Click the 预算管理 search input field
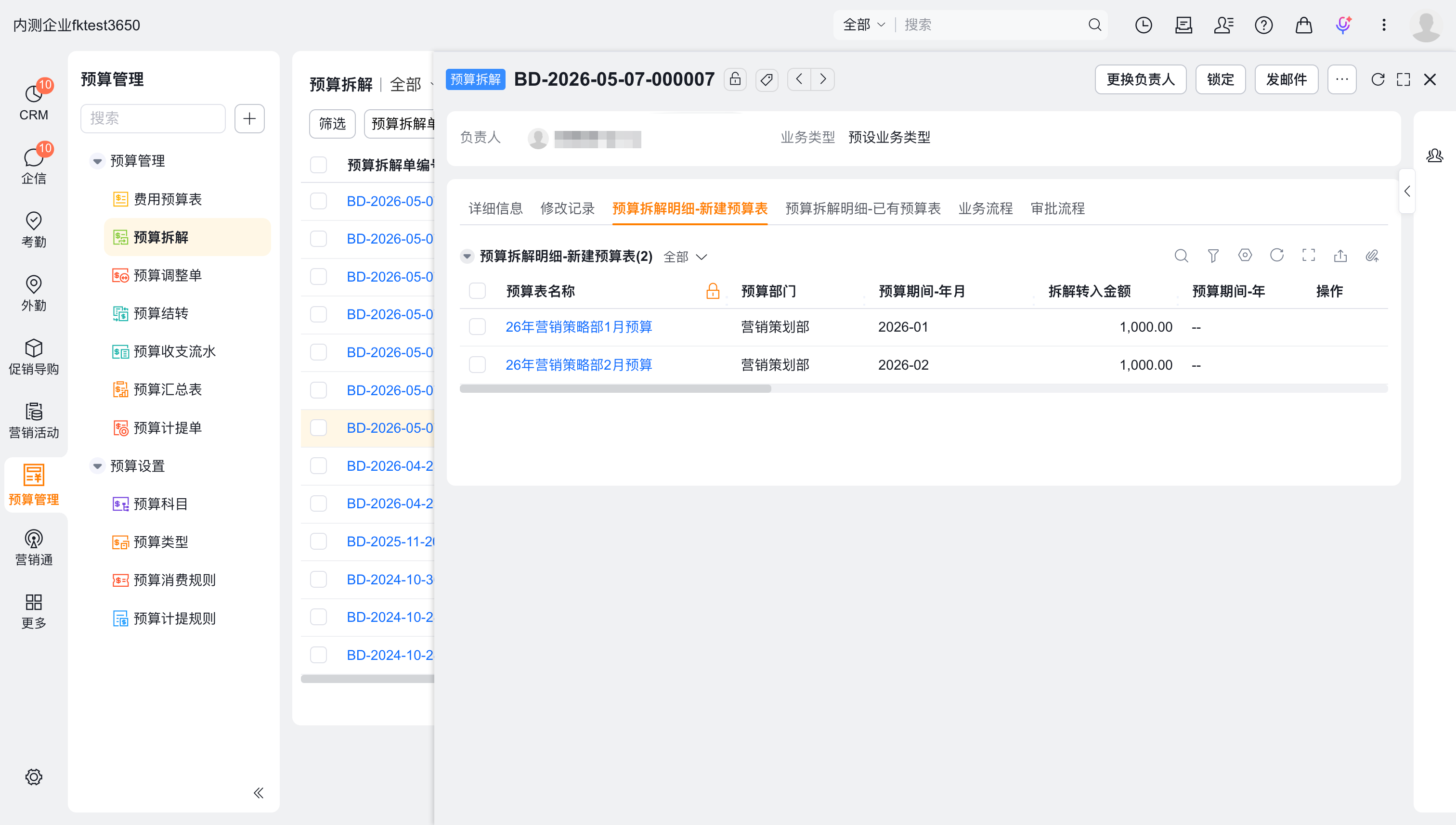Viewport: 1456px width, 825px height. pyautogui.click(x=153, y=118)
